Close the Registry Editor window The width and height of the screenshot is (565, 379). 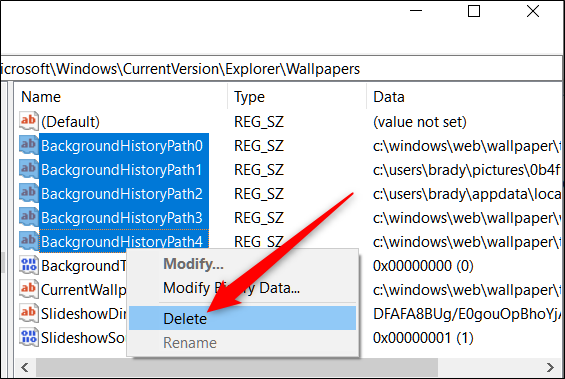coord(533,11)
